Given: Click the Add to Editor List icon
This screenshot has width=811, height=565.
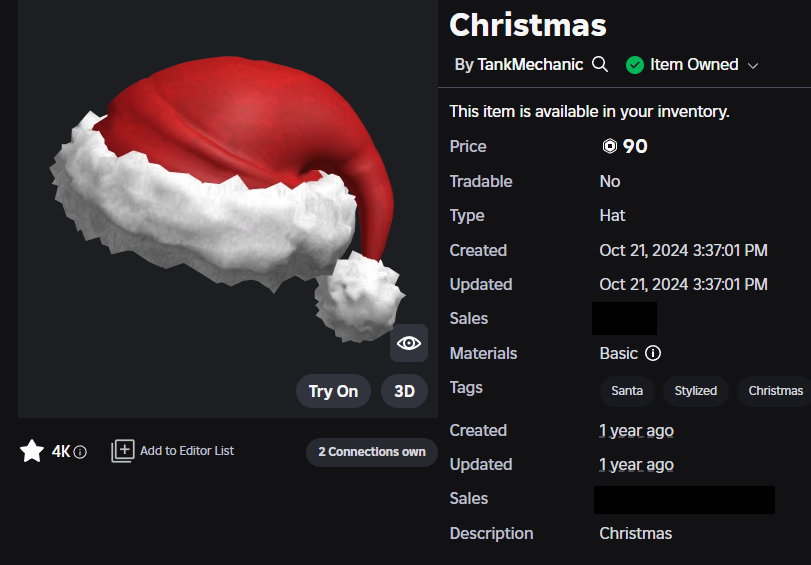Looking at the screenshot, I should [122, 451].
